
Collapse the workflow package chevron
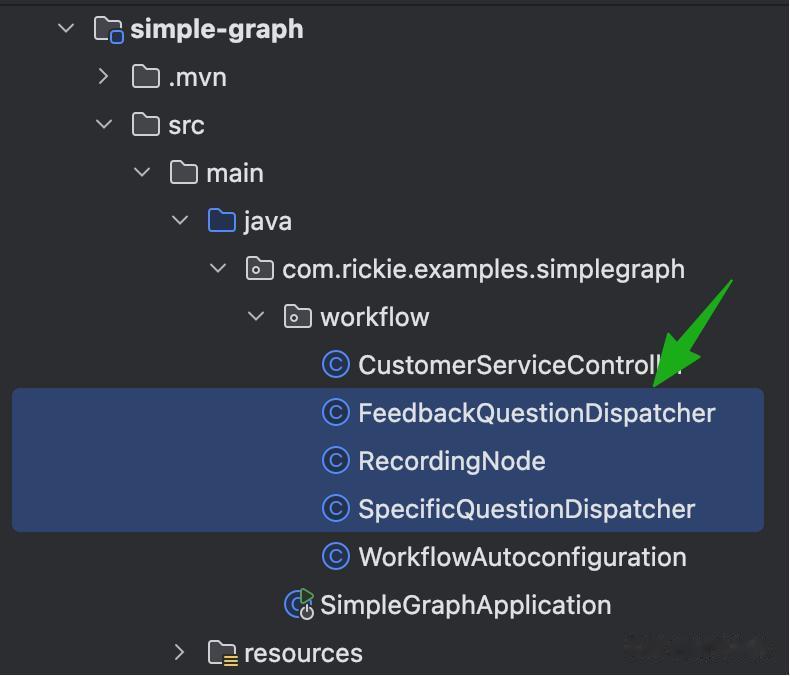pyautogui.click(x=256, y=317)
